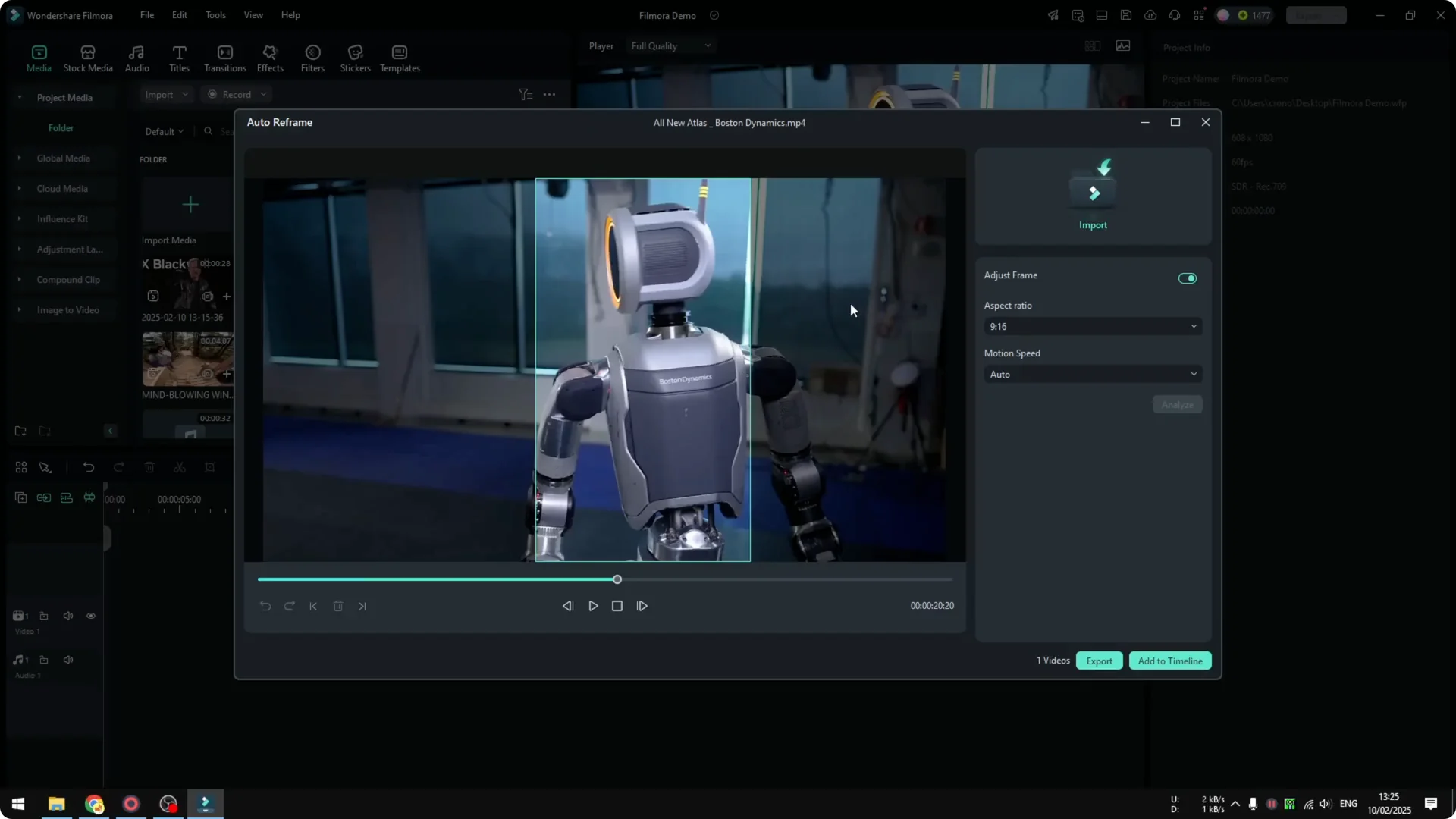
Task: Click undo icon in Auto Reframe dialog
Action: click(x=265, y=607)
